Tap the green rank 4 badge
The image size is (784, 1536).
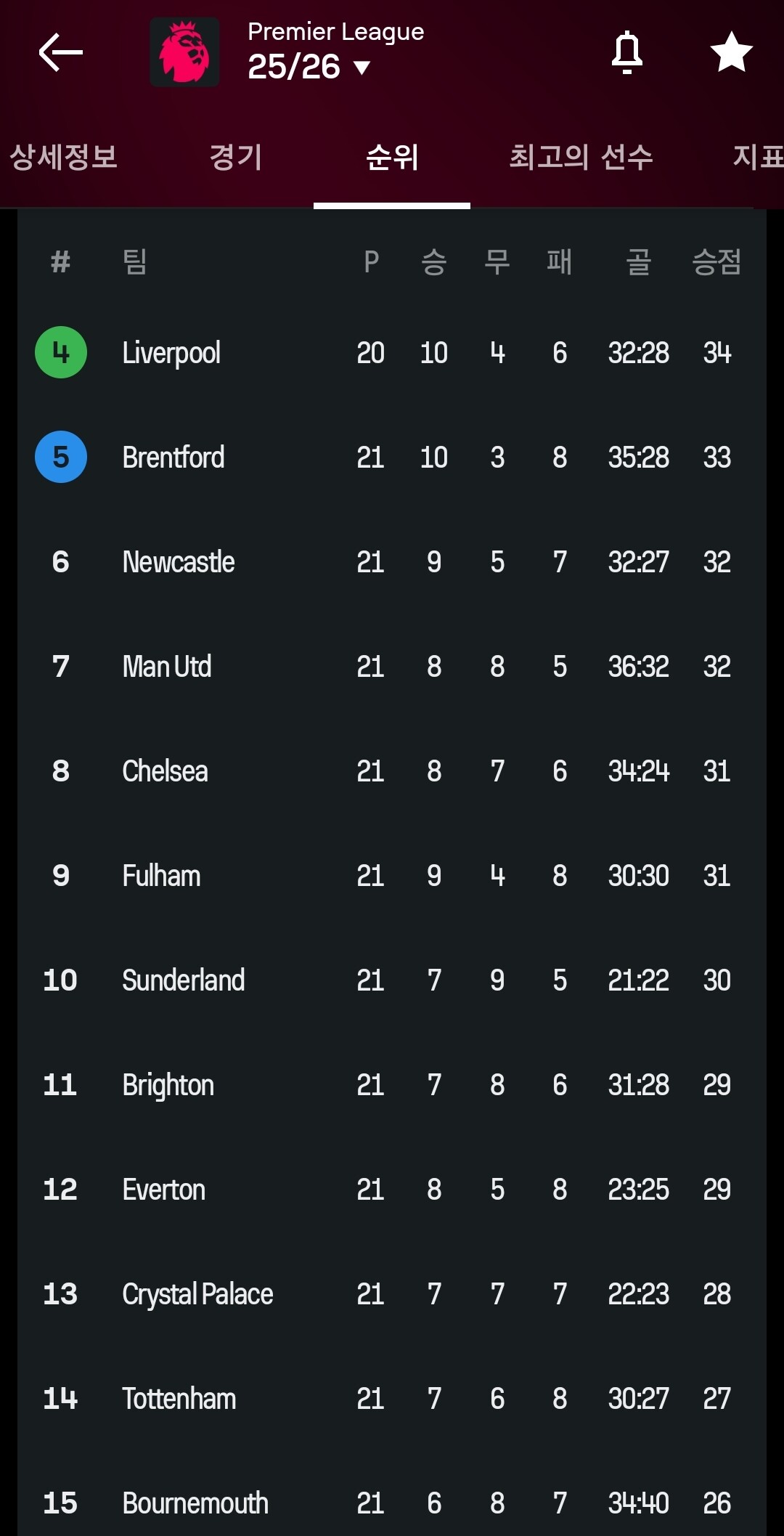pos(61,353)
